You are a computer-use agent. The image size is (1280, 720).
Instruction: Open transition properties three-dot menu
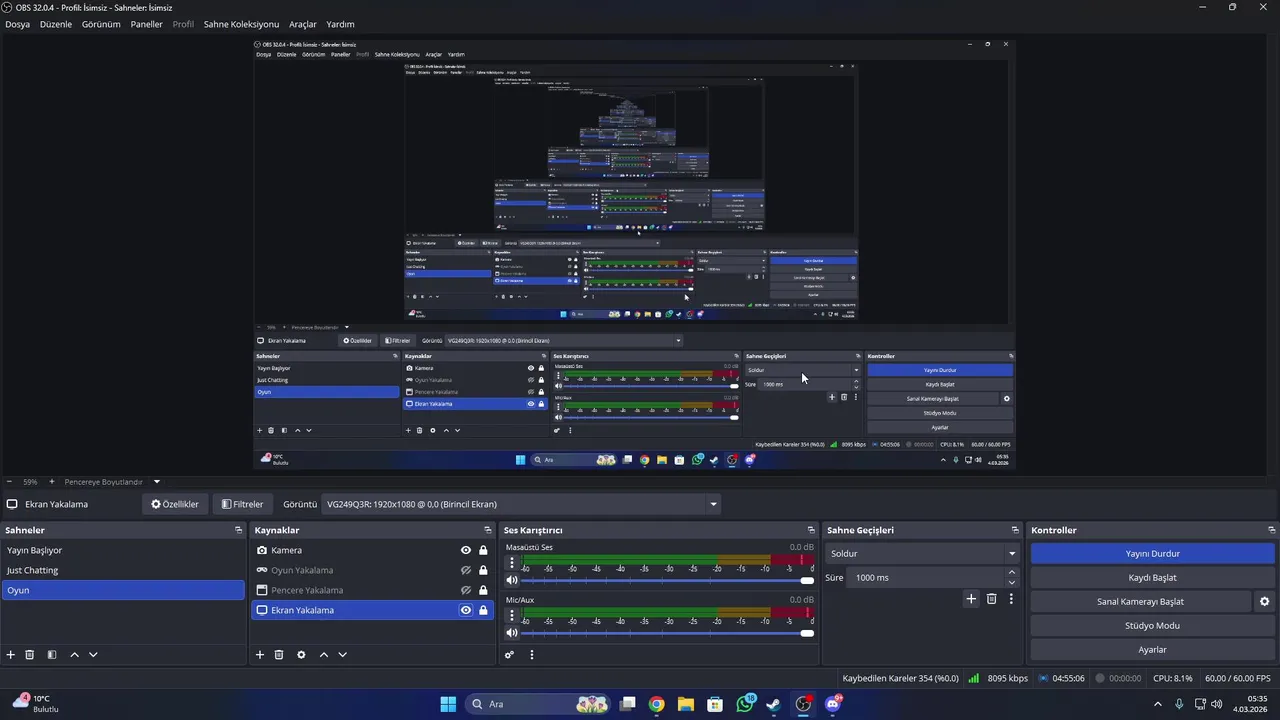point(1011,599)
